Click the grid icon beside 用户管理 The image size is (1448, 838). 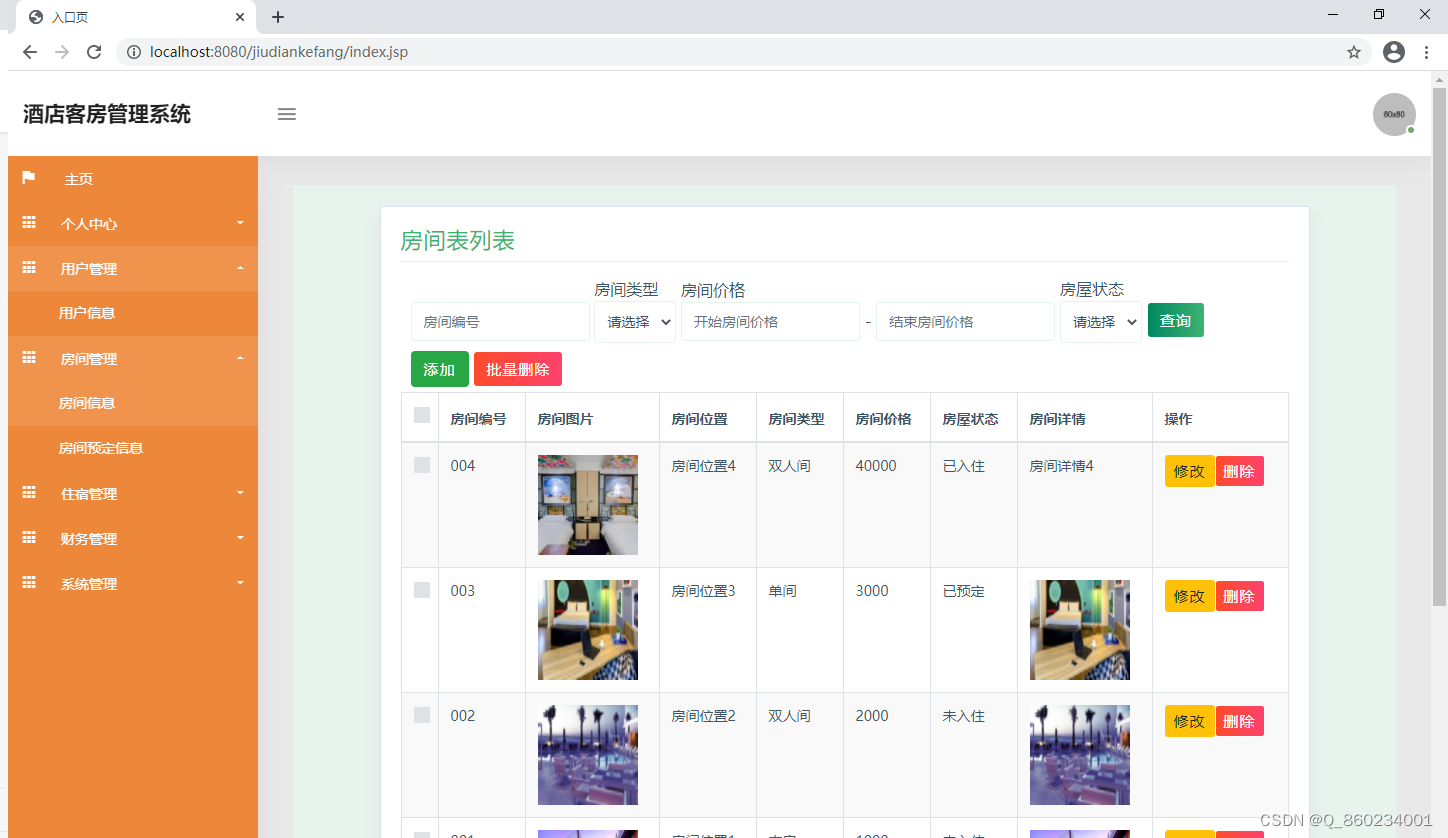coord(29,268)
